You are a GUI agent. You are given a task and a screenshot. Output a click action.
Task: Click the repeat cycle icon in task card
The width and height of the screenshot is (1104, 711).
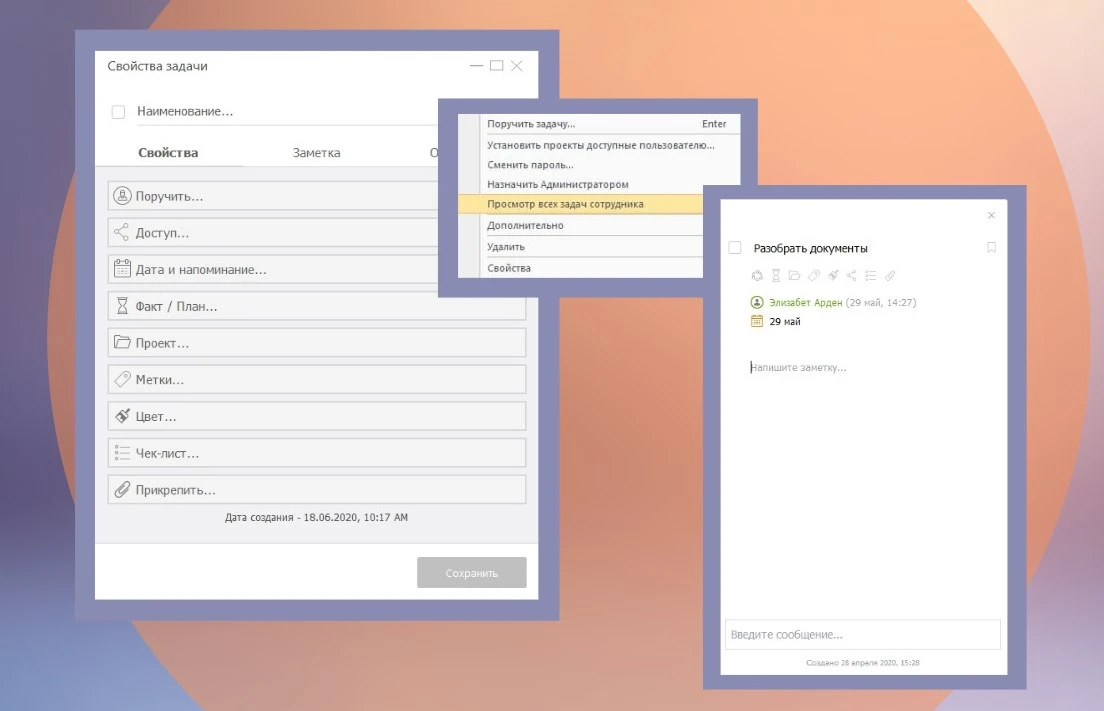point(757,276)
